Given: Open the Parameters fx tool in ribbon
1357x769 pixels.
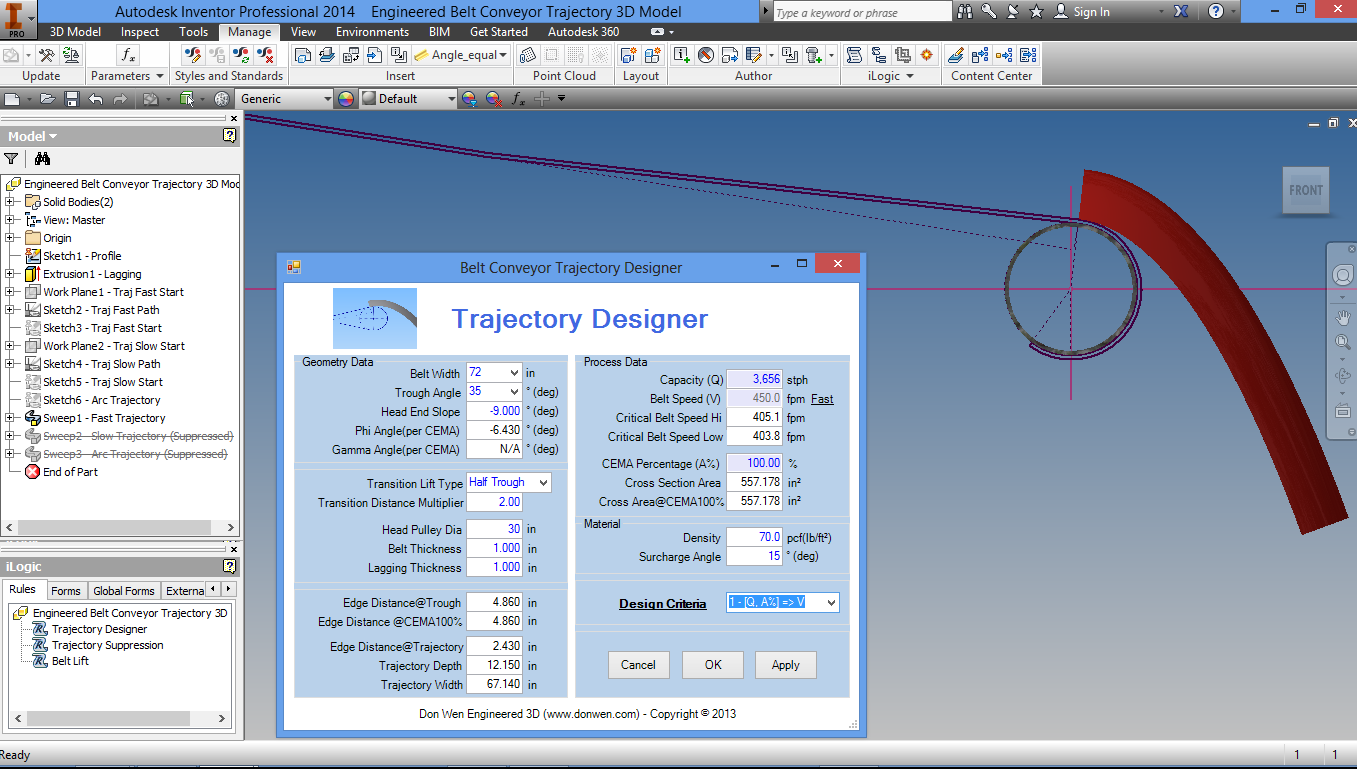Looking at the screenshot, I should click(128, 55).
